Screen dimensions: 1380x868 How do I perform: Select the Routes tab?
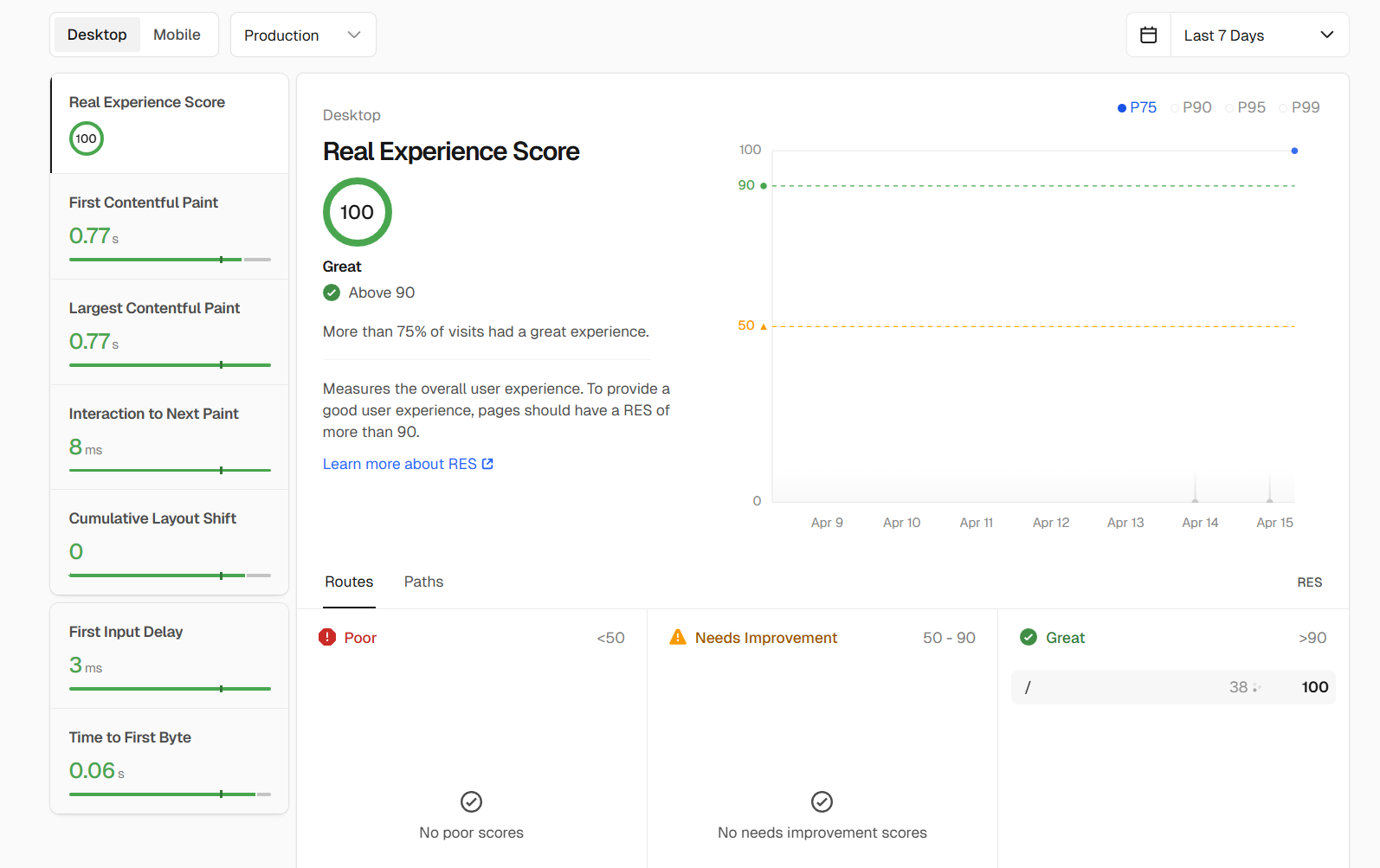pyautogui.click(x=349, y=582)
